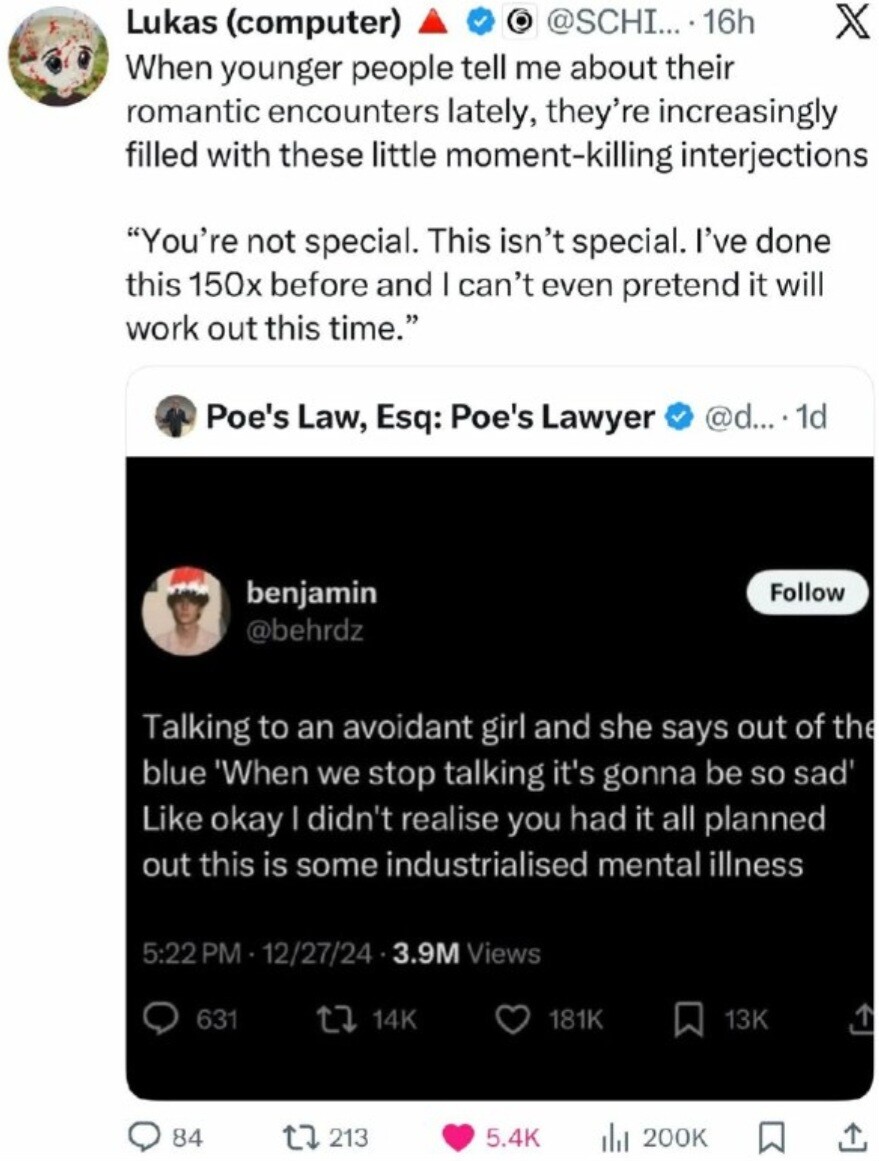Bookmark Lukas's post
This screenshot has width=879, height=1161.
coord(771,1136)
